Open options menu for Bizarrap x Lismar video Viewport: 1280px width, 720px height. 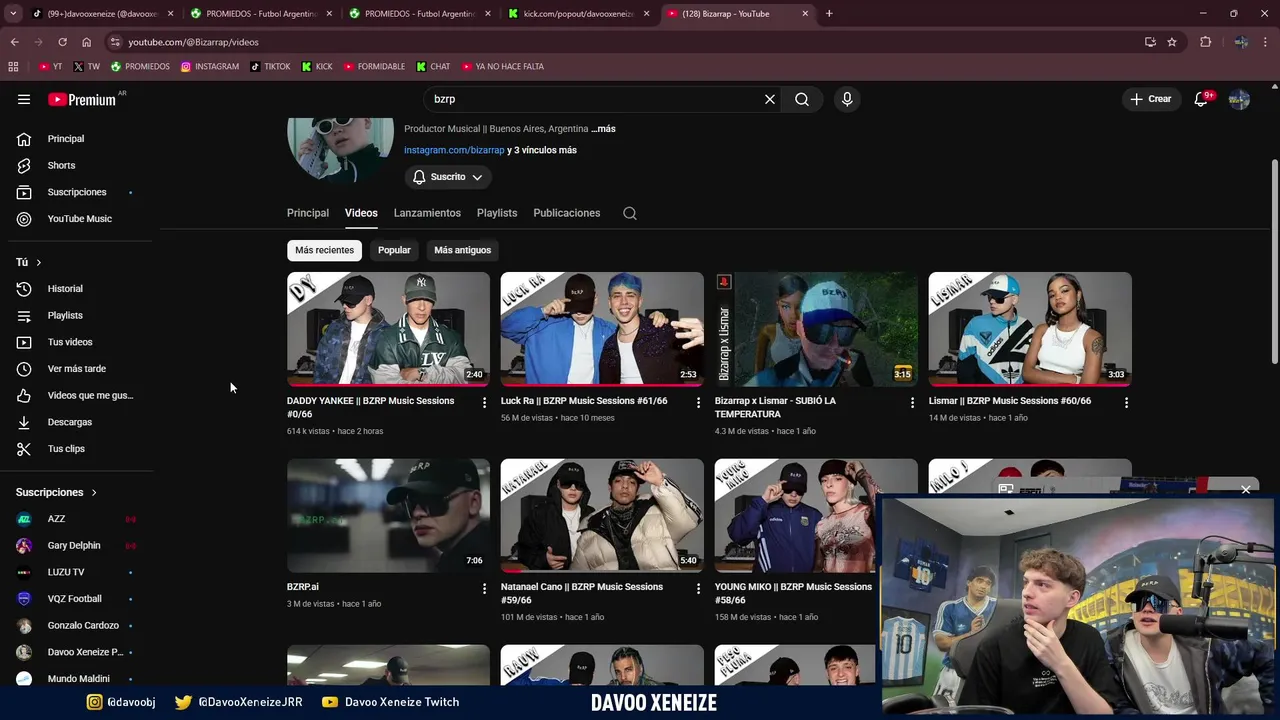click(912, 403)
